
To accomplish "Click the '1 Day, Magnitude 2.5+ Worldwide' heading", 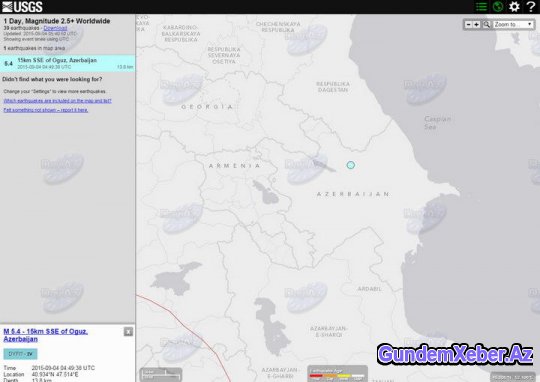I will [x=57, y=21].
